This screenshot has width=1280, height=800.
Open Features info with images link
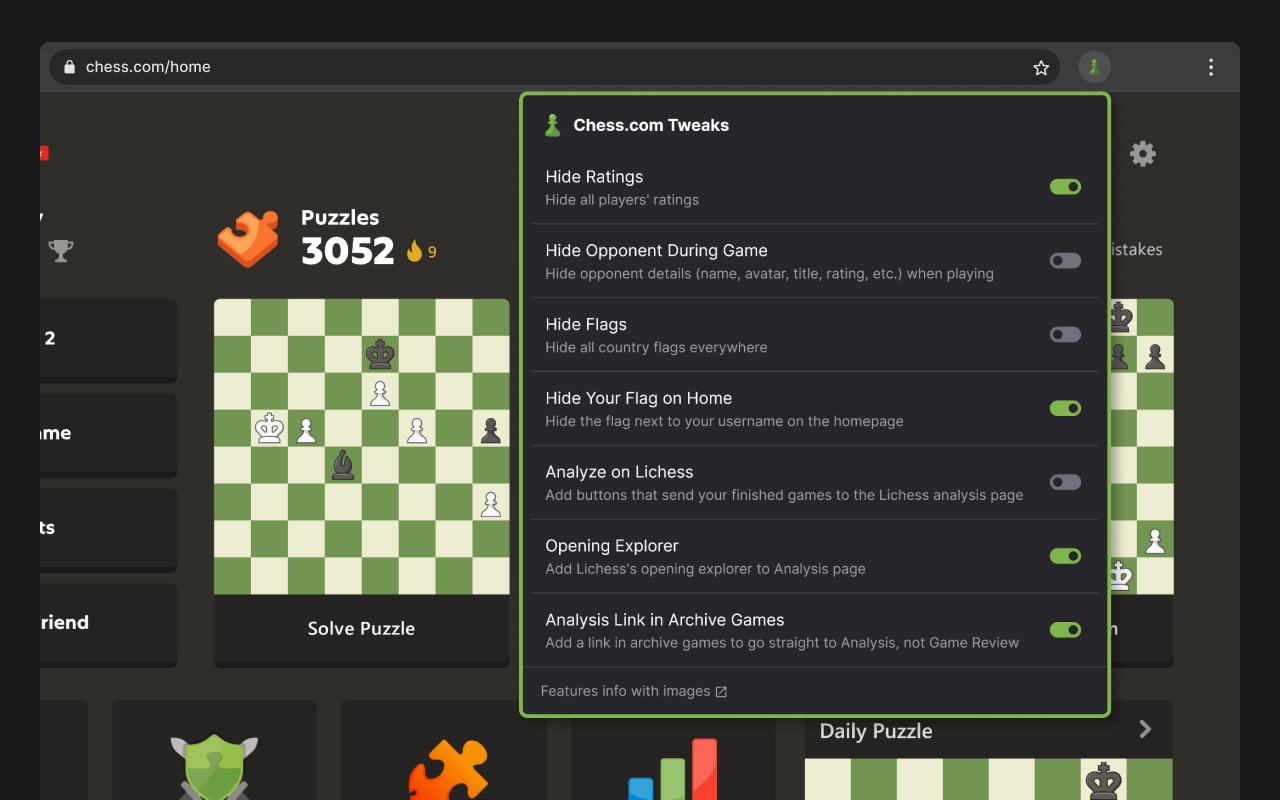pyautogui.click(x=634, y=691)
